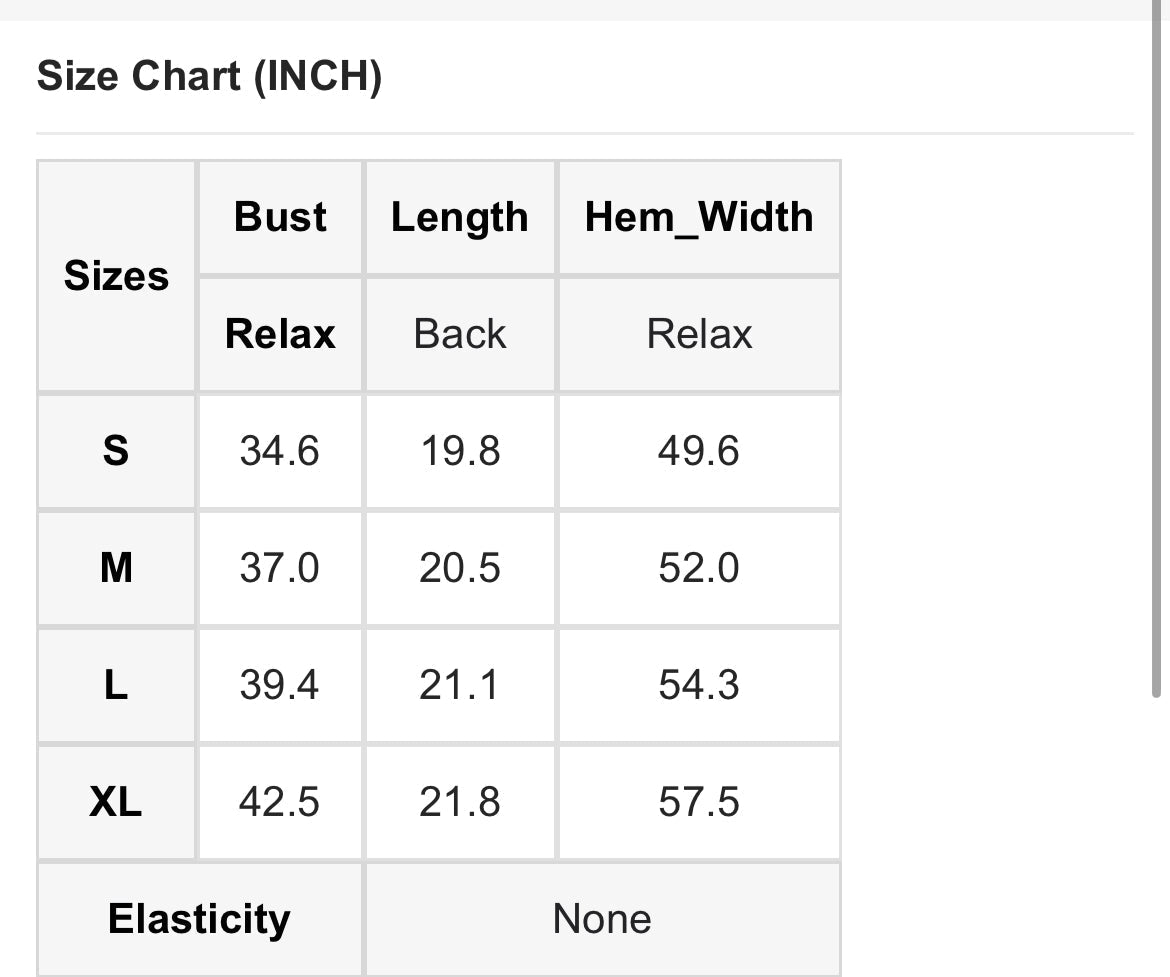Viewport: 1170px width, 977px height.
Task: Click the XL size row label
Action: click(x=116, y=802)
